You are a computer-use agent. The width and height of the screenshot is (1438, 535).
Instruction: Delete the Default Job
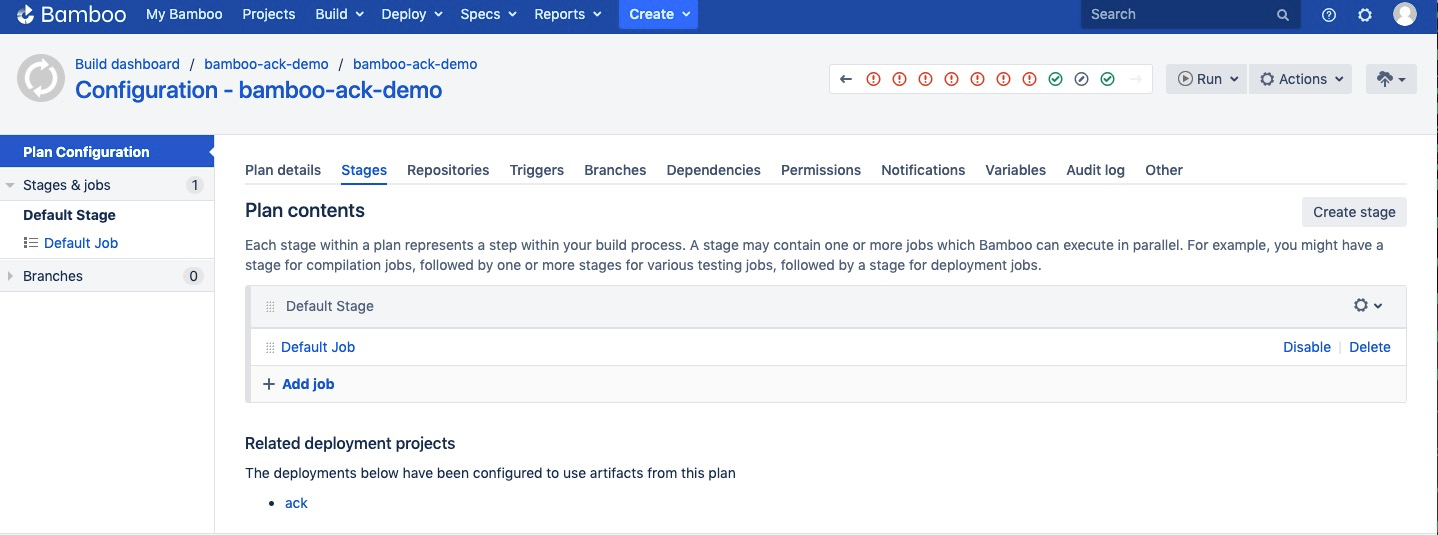click(x=1370, y=347)
